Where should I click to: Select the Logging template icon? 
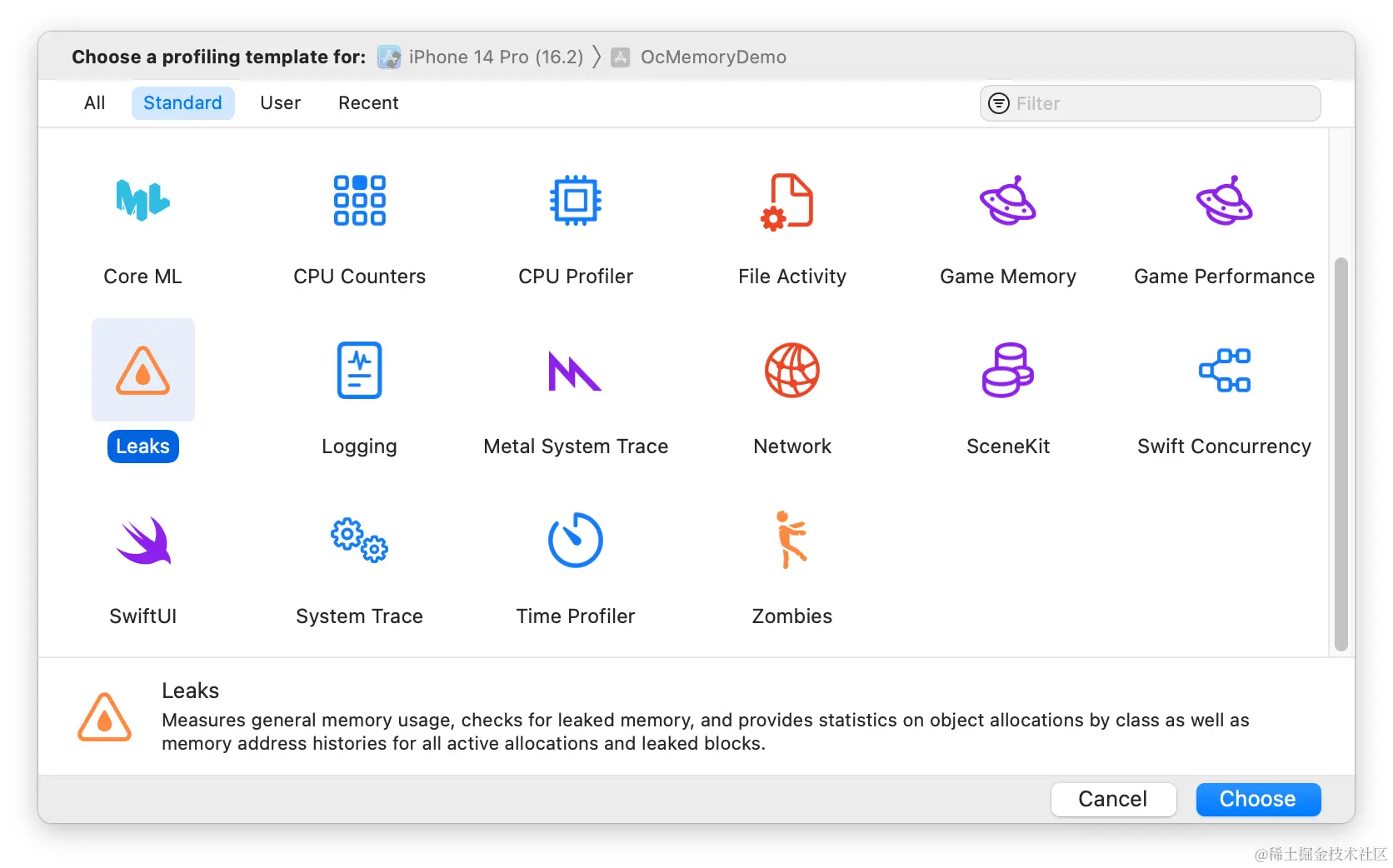pos(359,370)
